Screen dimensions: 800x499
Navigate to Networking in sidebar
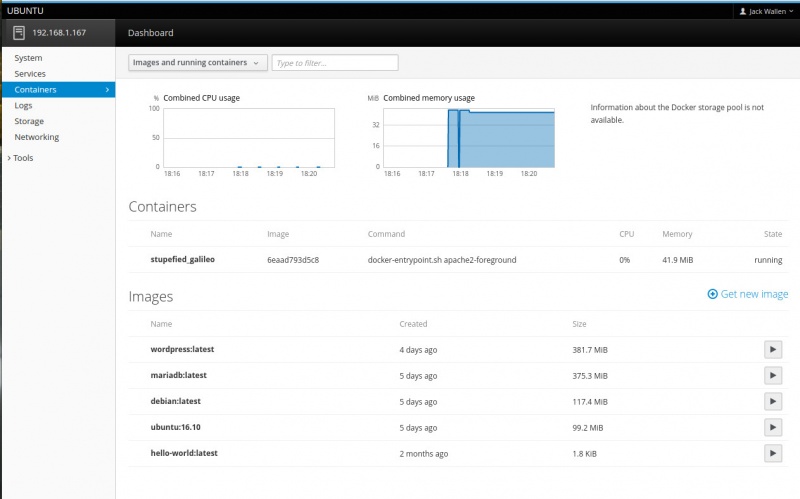[x=36, y=137]
